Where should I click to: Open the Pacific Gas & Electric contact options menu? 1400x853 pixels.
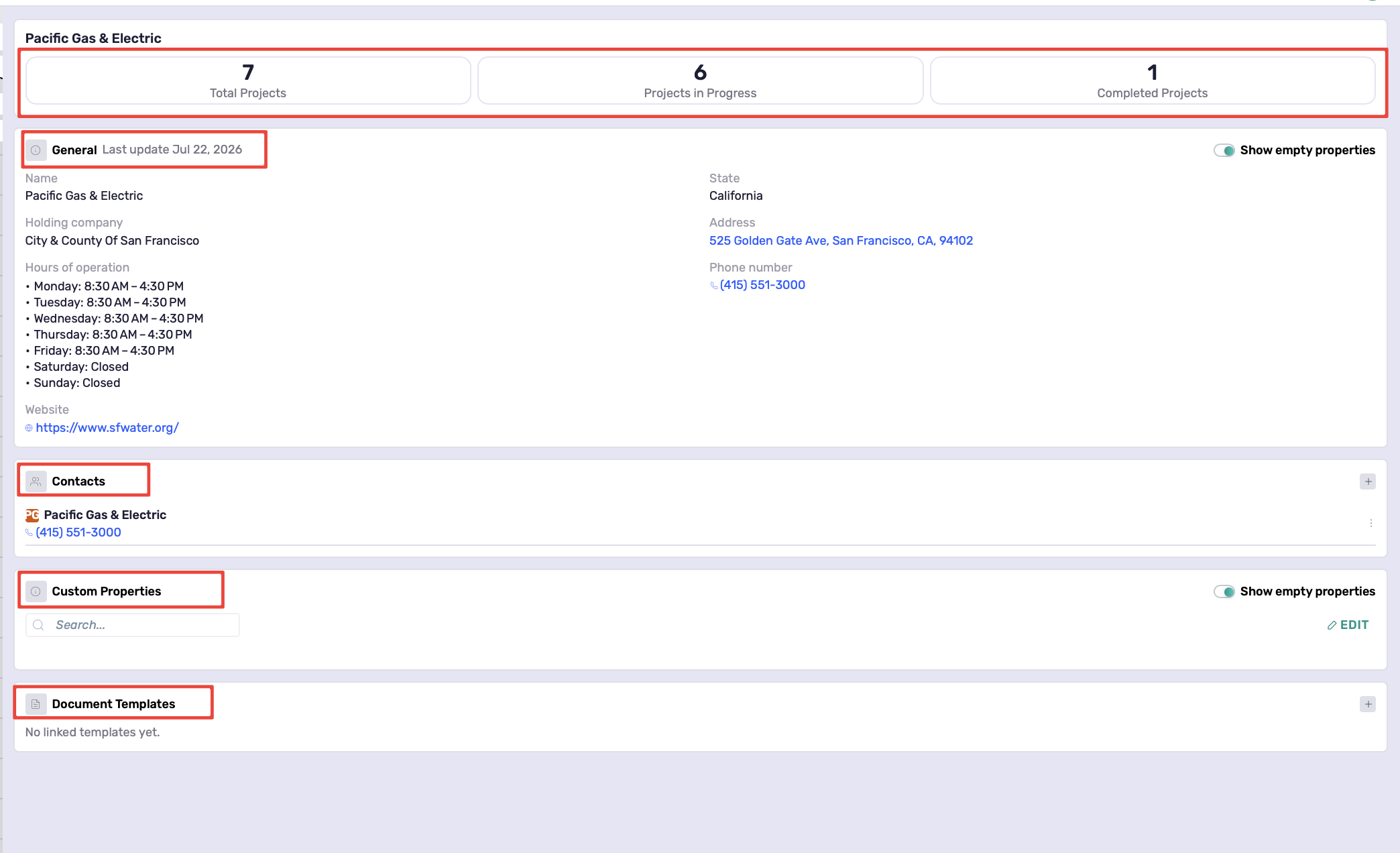click(x=1371, y=523)
